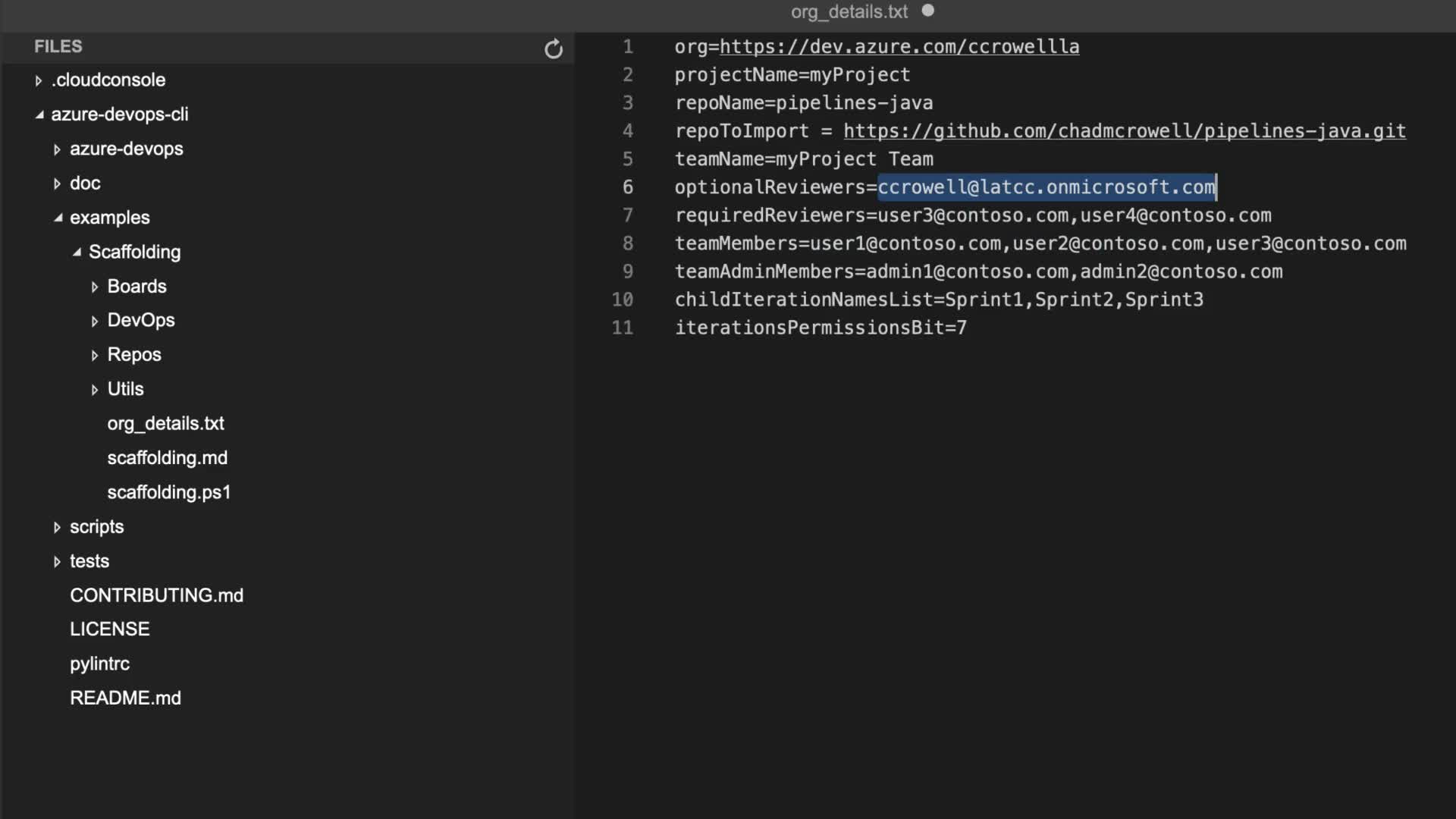
Task: Click the unsaved-changes dot beside org_details.txt title
Action: click(927, 11)
